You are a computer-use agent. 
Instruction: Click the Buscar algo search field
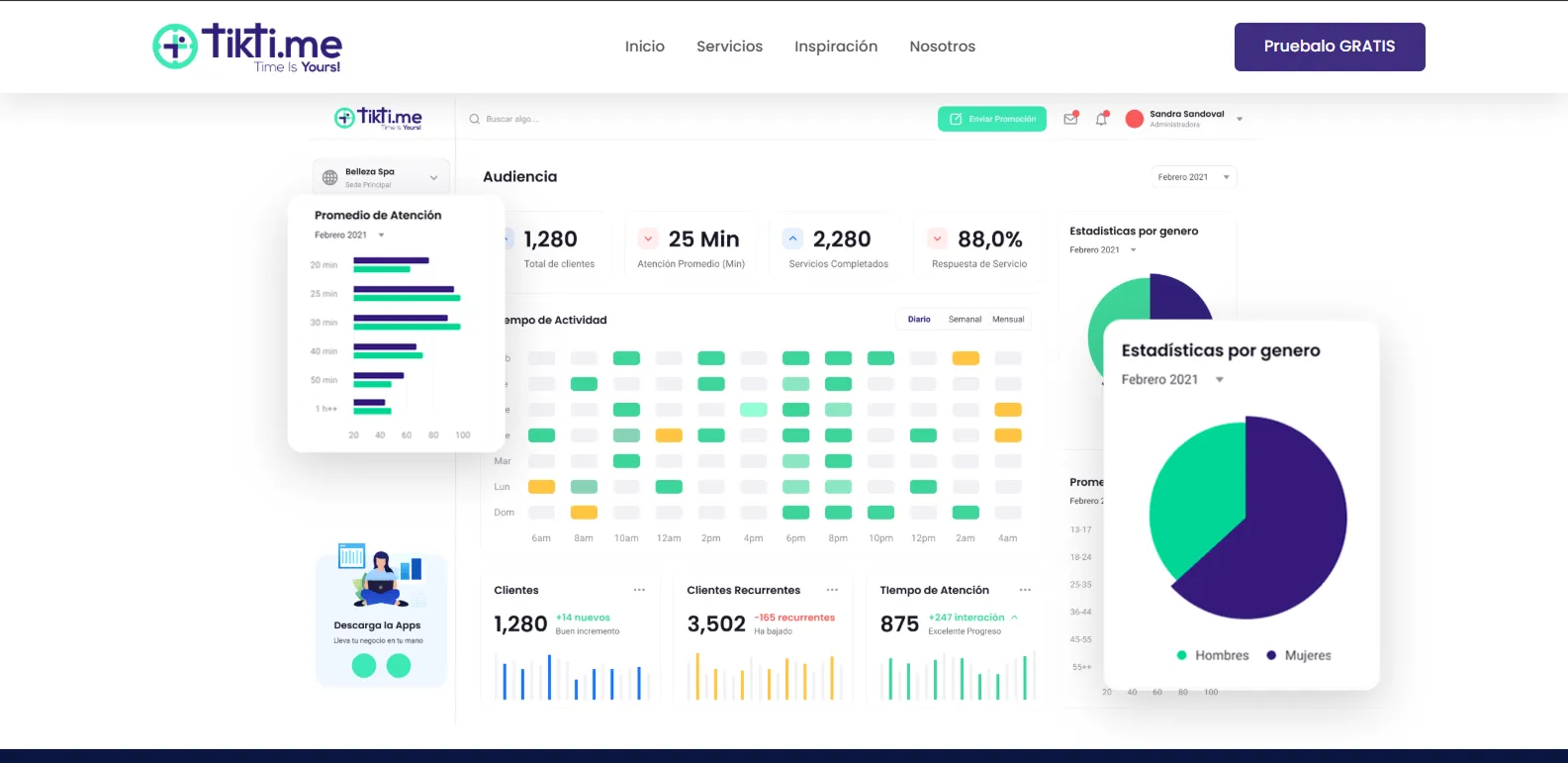(x=514, y=119)
